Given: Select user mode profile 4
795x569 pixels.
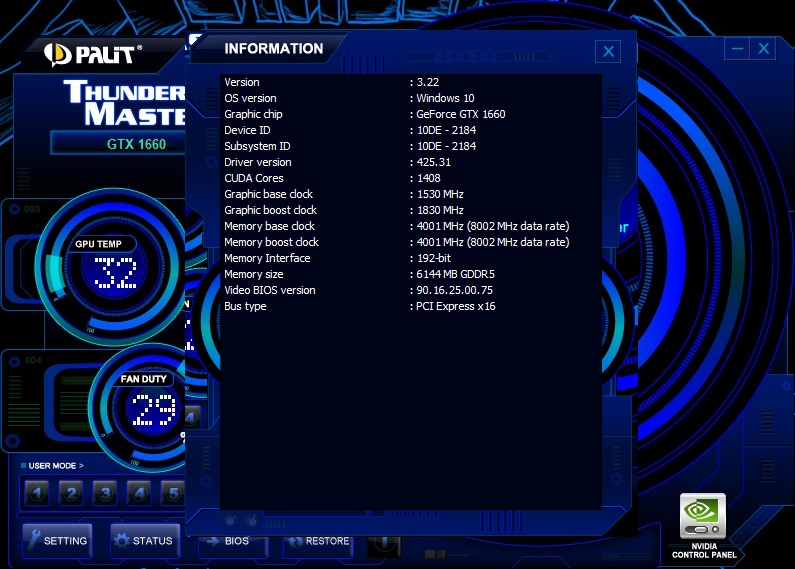Looking at the screenshot, I should click(x=139, y=493).
